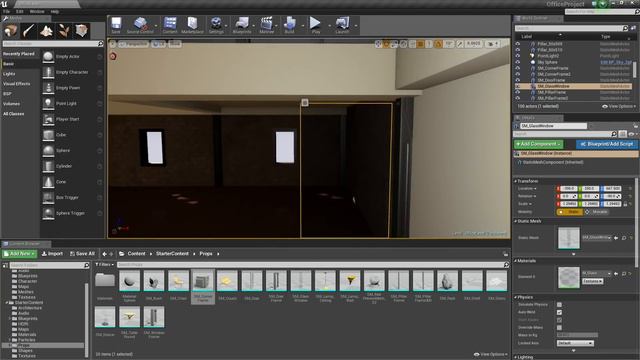
Task: Click StarterContent in breadcrumb path
Action: point(172,253)
